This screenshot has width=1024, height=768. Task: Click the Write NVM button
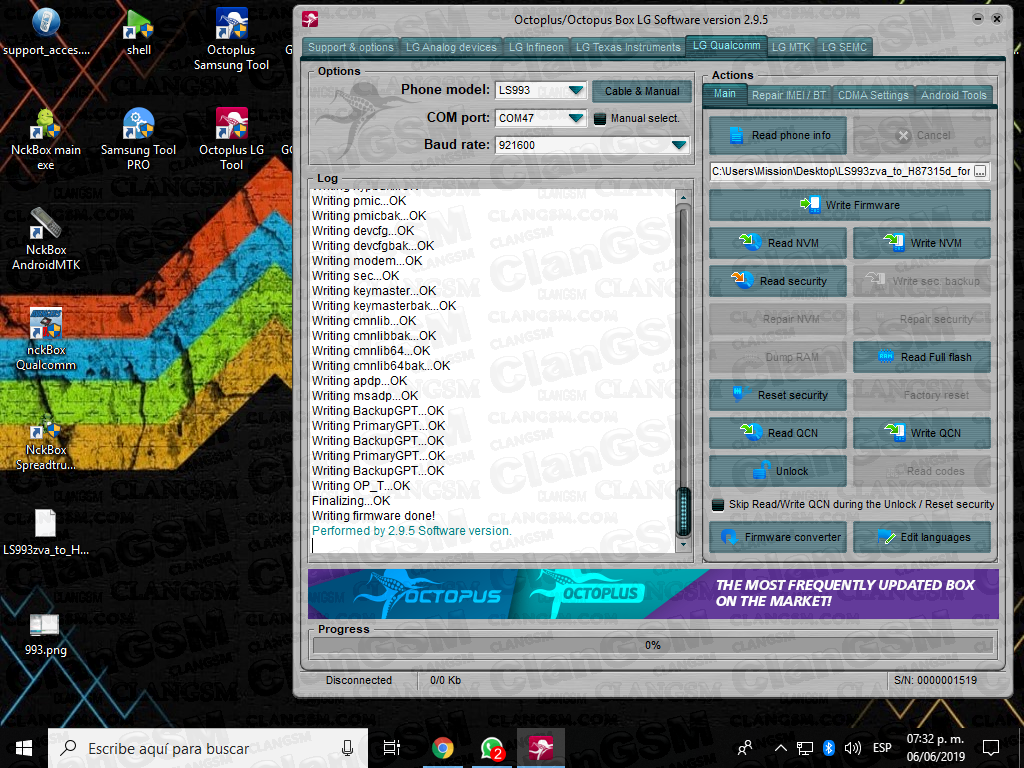(x=921, y=243)
